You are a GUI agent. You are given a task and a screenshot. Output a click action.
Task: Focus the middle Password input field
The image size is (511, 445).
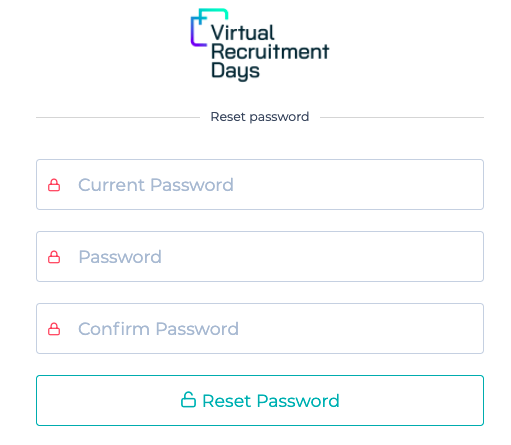click(x=260, y=256)
